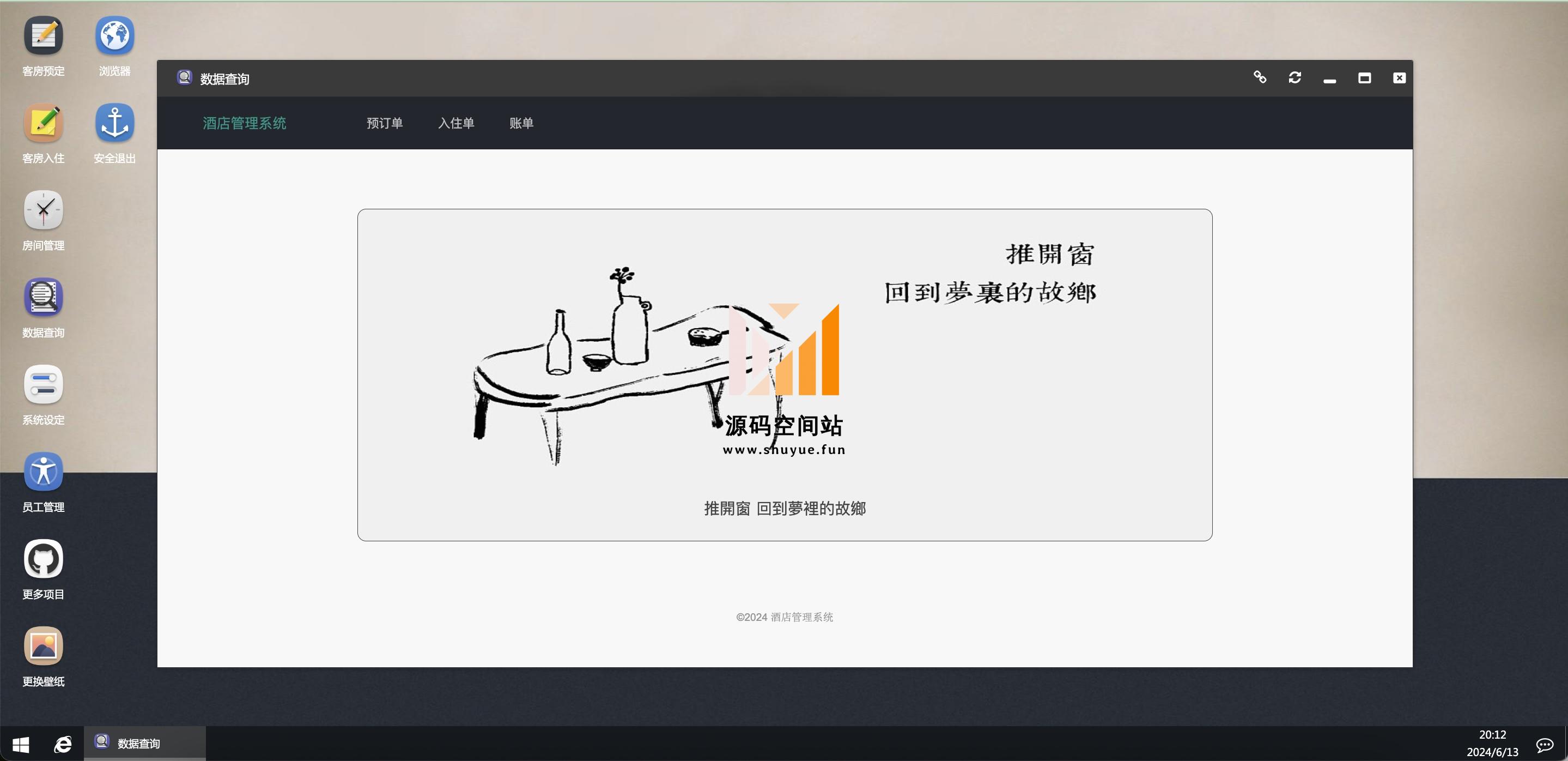Image resolution: width=1568 pixels, height=761 pixels.
Task: Maximize the 数据查询 window
Action: point(1365,78)
